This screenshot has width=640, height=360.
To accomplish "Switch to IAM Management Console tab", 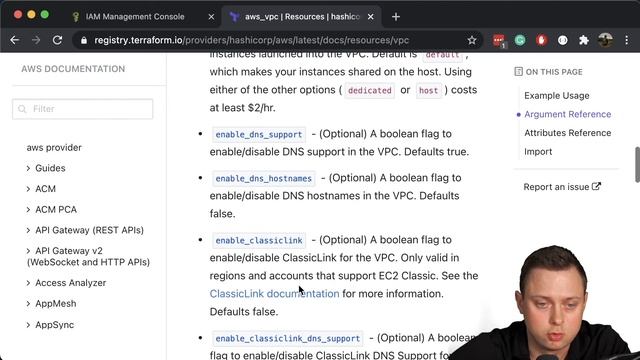I will (135, 17).
